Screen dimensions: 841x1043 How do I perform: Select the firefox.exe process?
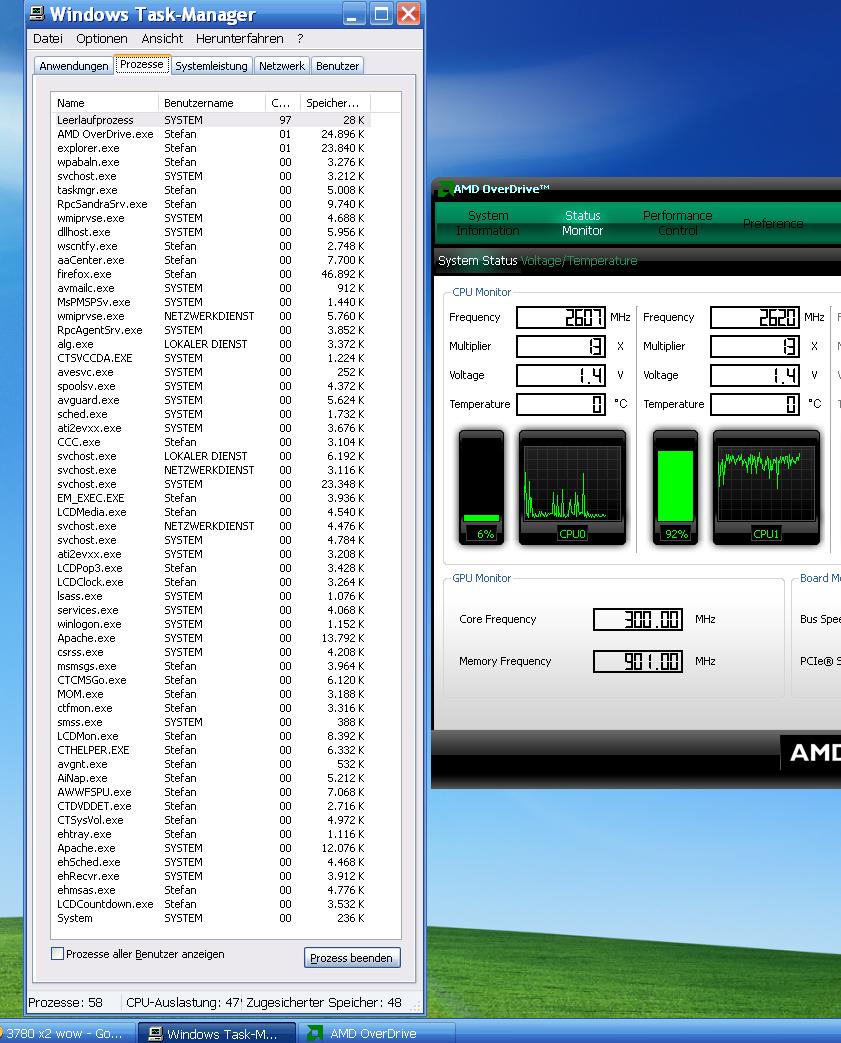point(211,274)
